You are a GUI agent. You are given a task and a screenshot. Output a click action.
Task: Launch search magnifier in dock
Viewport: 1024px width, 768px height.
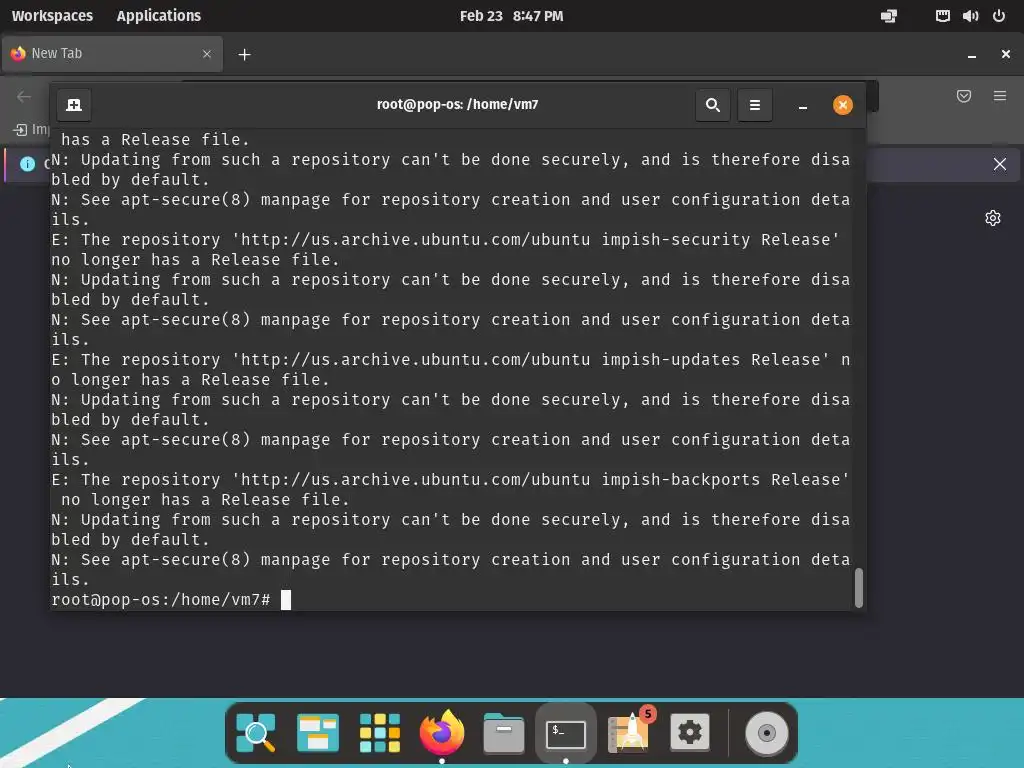[255, 733]
